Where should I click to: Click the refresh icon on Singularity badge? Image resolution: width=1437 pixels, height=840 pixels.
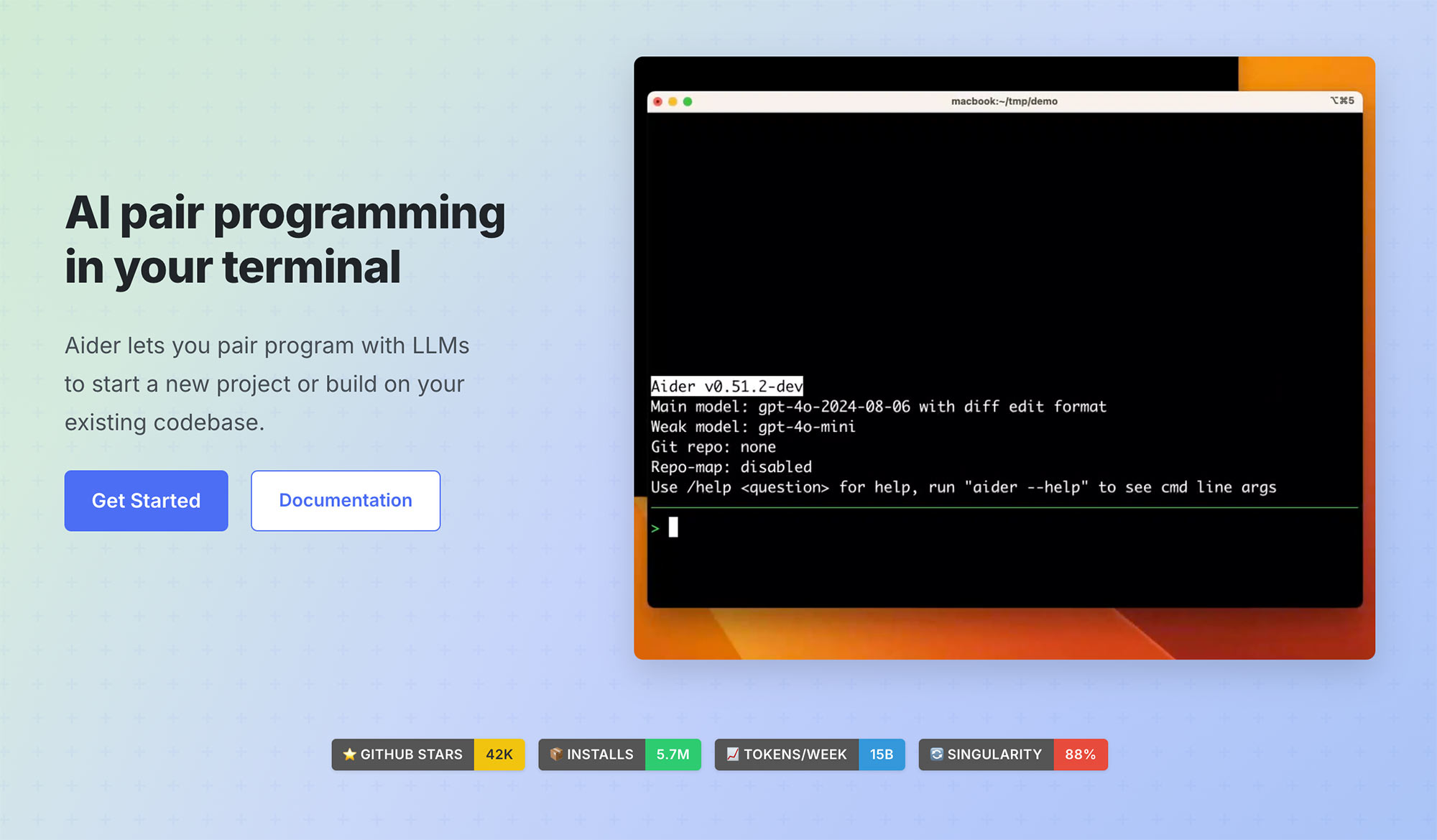point(937,754)
